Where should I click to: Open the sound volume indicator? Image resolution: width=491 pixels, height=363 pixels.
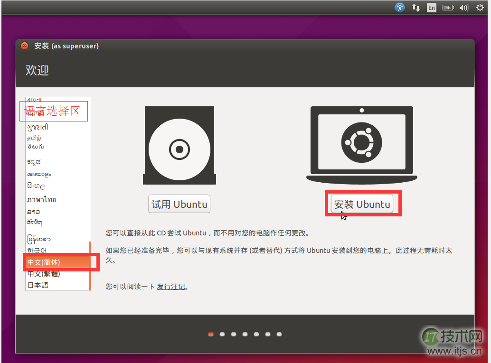click(x=464, y=7)
